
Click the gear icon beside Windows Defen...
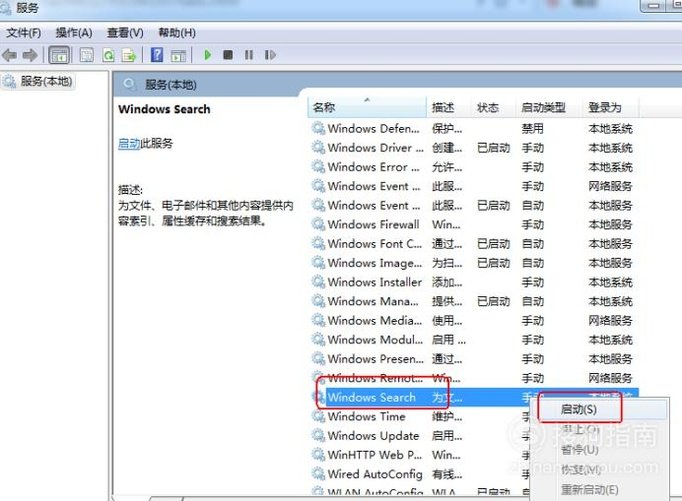pyautogui.click(x=318, y=128)
